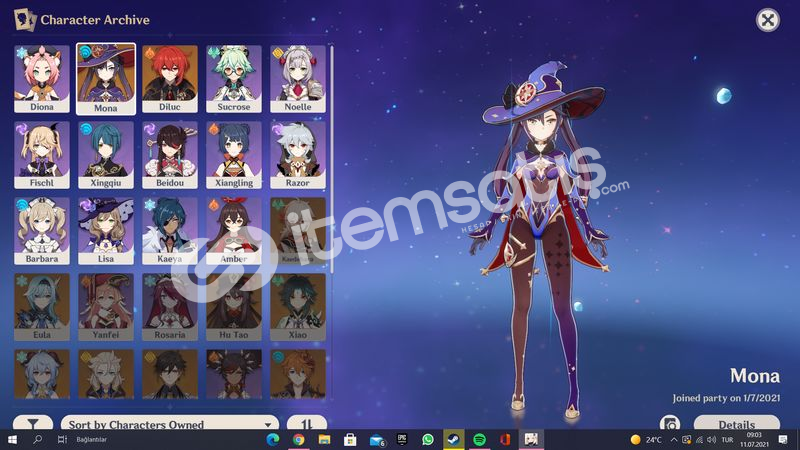Open taskbar search magnifier
Image resolution: width=800 pixels, height=450 pixels.
(37, 439)
